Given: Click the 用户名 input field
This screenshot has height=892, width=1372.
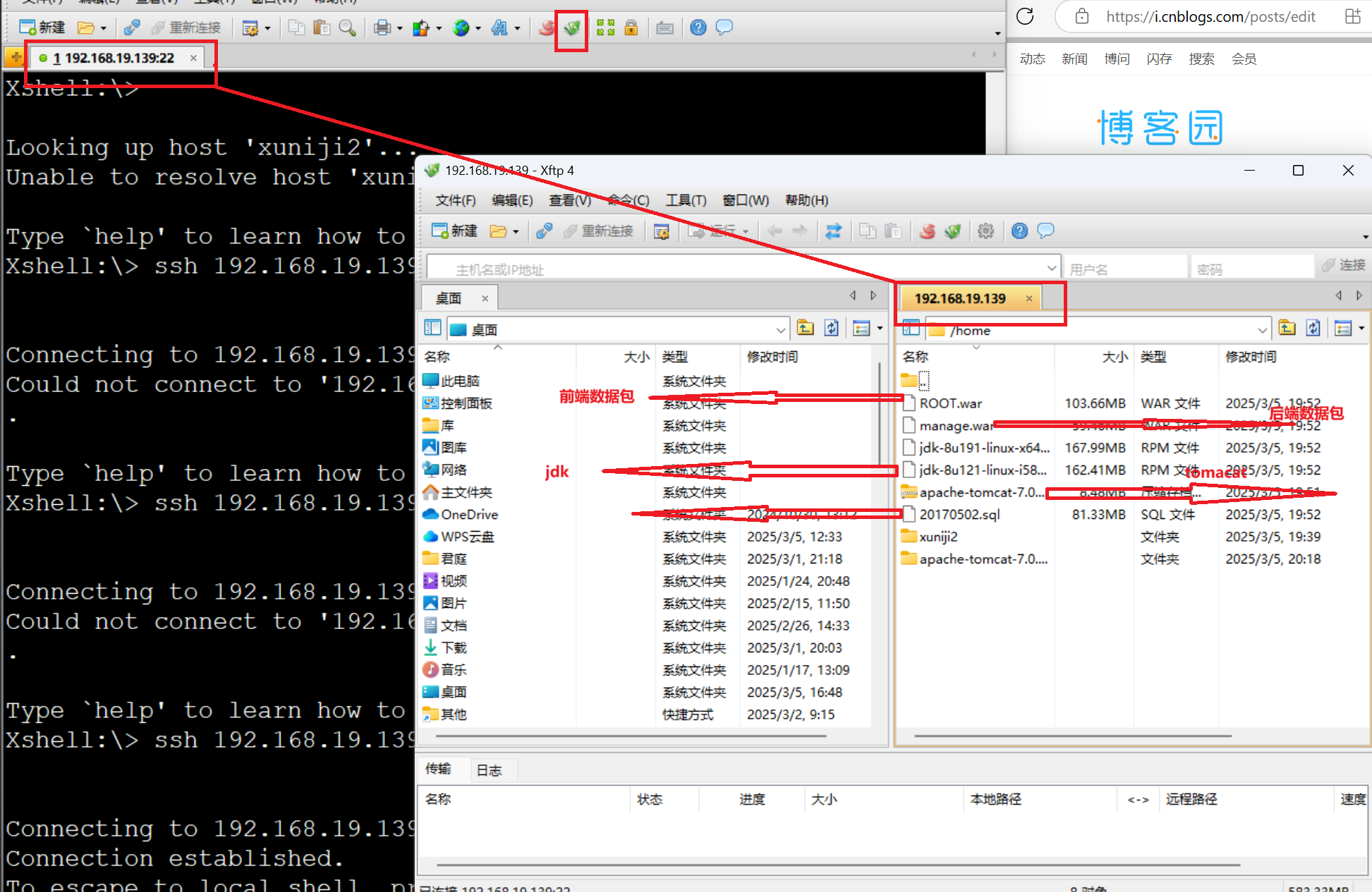Looking at the screenshot, I should point(1123,269).
